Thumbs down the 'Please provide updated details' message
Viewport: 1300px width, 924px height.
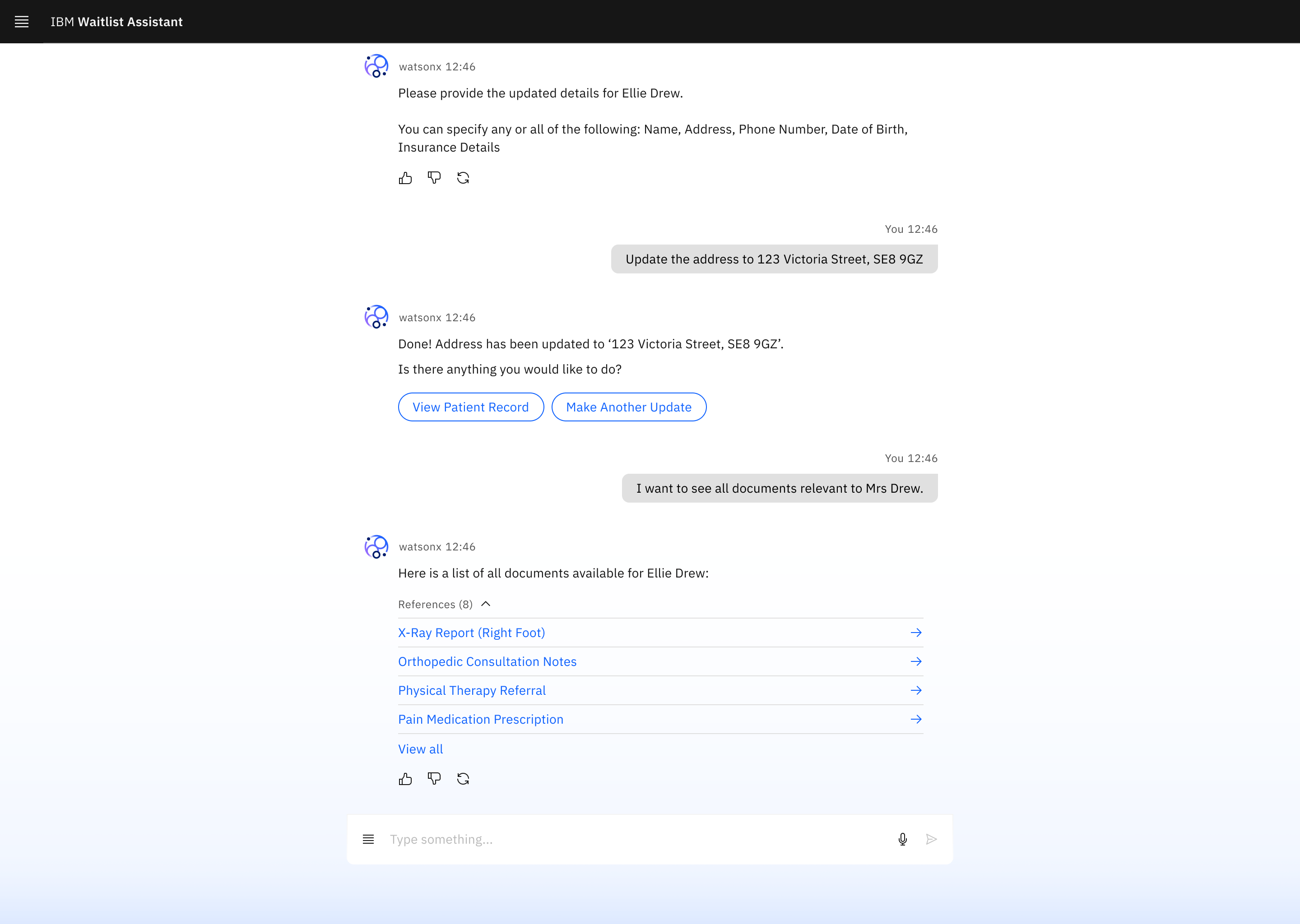pos(434,178)
